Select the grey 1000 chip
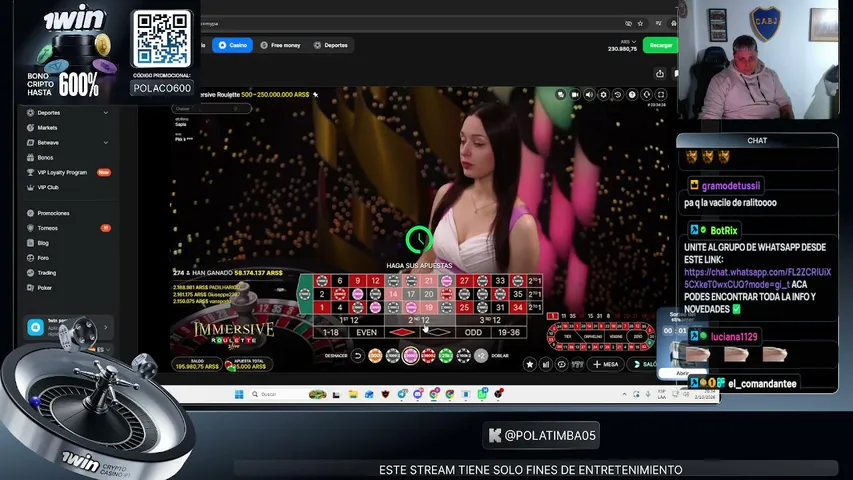The height and width of the screenshot is (480, 853). [x=393, y=356]
